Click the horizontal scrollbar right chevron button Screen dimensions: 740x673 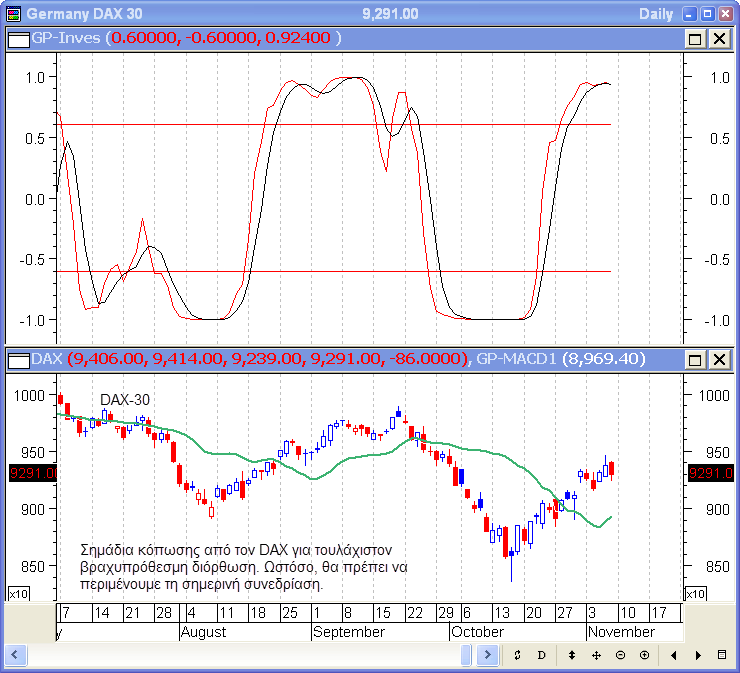pos(487,655)
